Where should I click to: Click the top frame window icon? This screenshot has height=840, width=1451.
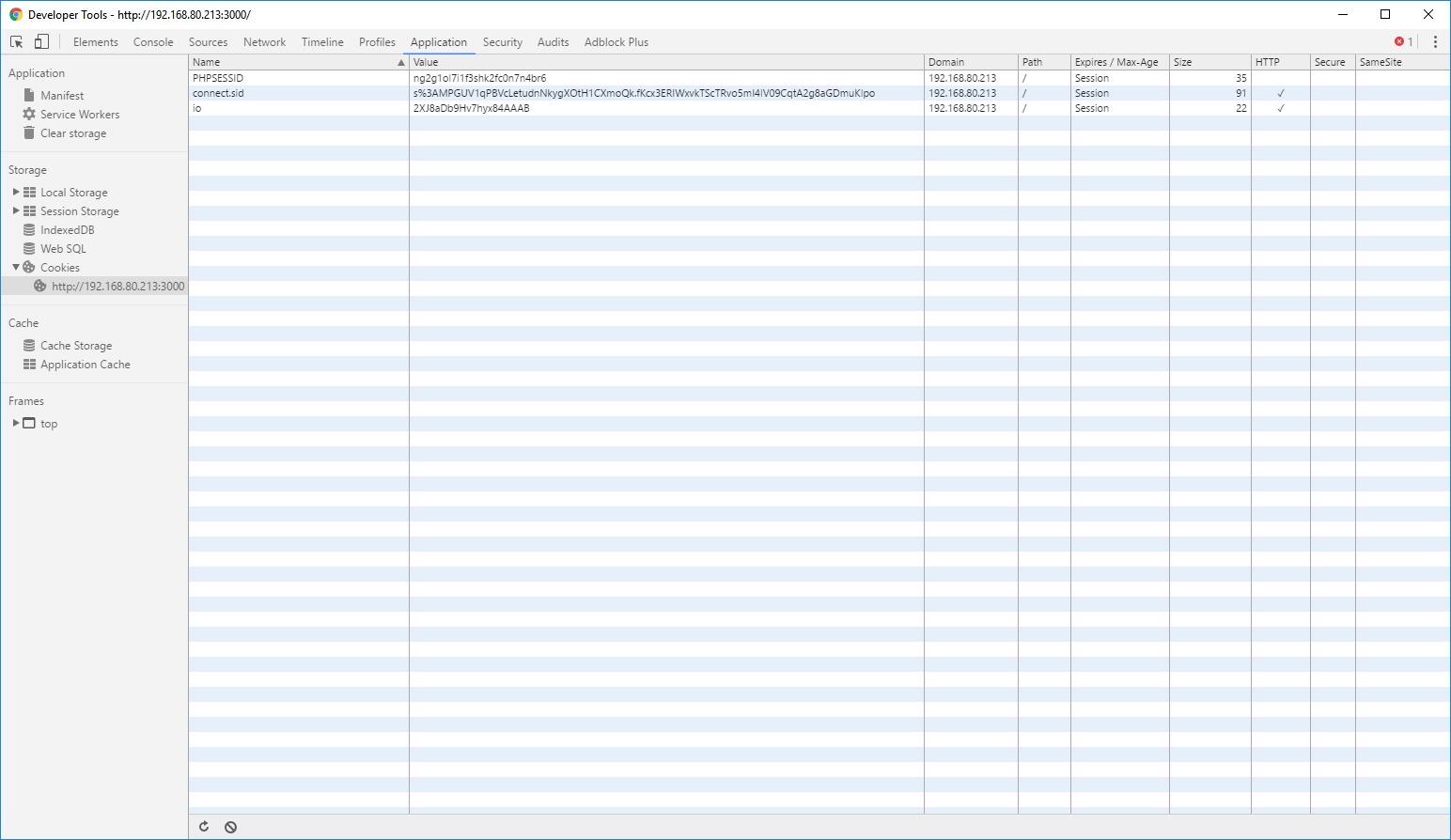pyautogui.click(x=29, y=423)
